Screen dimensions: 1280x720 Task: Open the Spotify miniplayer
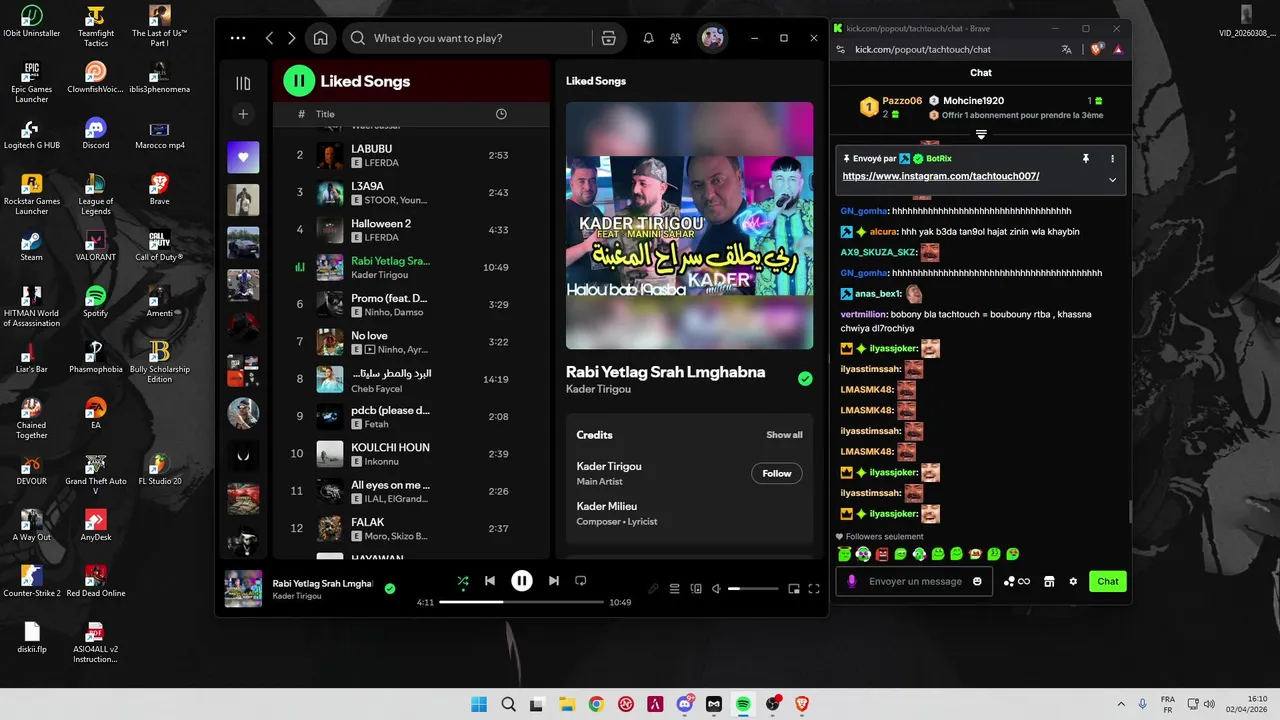[x=794, y=589]
